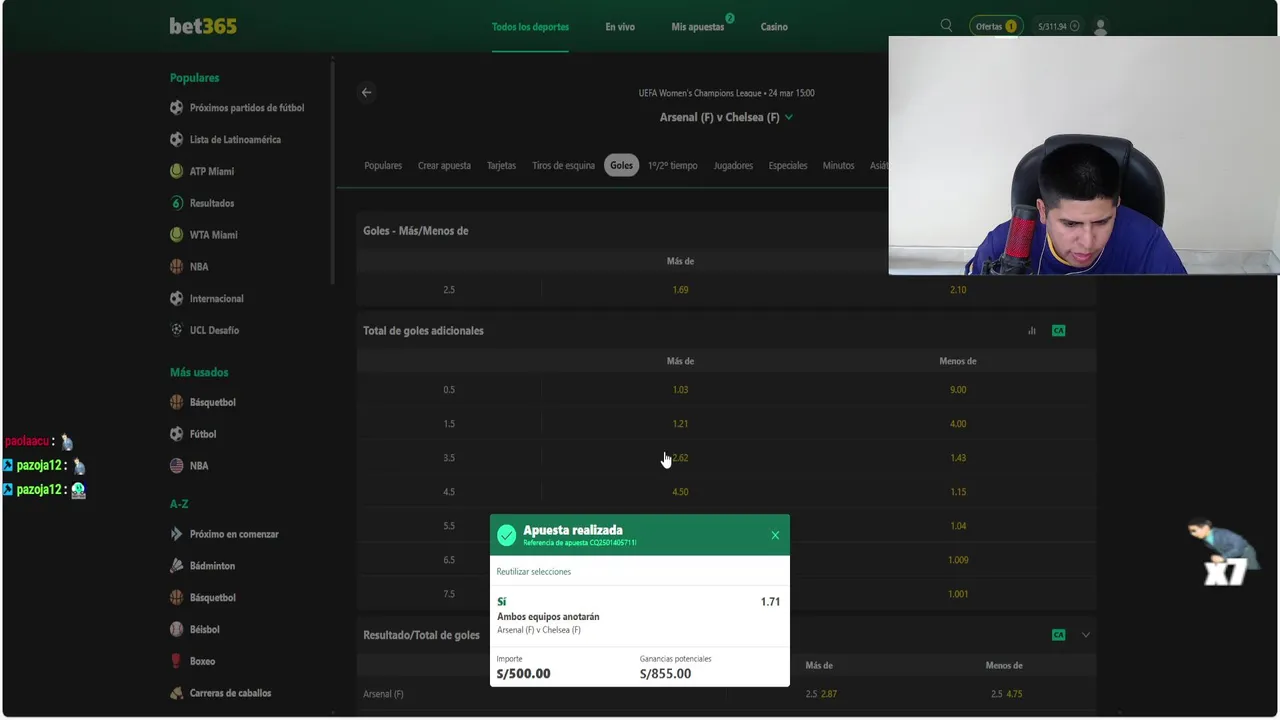Select Arsenal (F) Más de 2.5 odds 2.87

[819, 694]
